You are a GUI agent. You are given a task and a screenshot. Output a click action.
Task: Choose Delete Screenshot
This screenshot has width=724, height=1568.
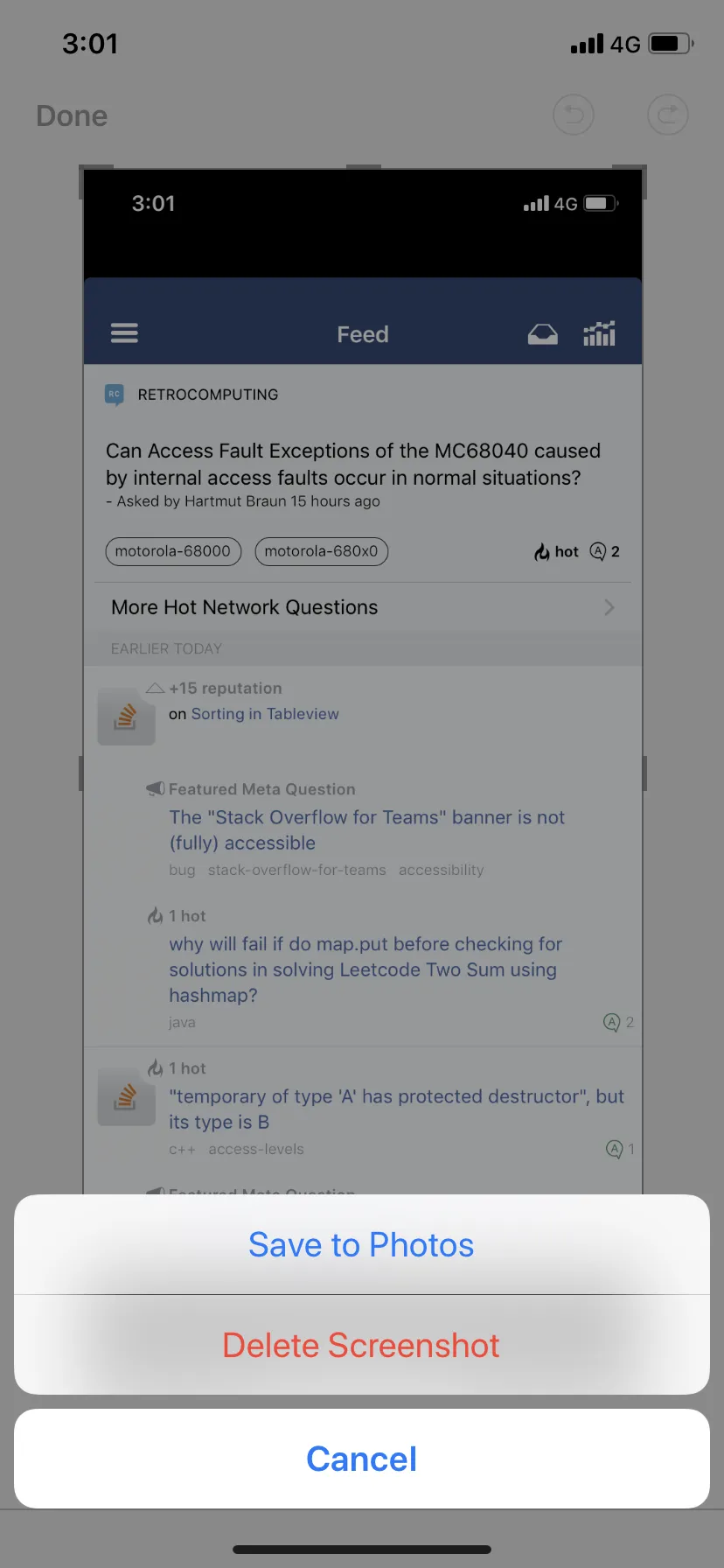(x=361, y=1345)
